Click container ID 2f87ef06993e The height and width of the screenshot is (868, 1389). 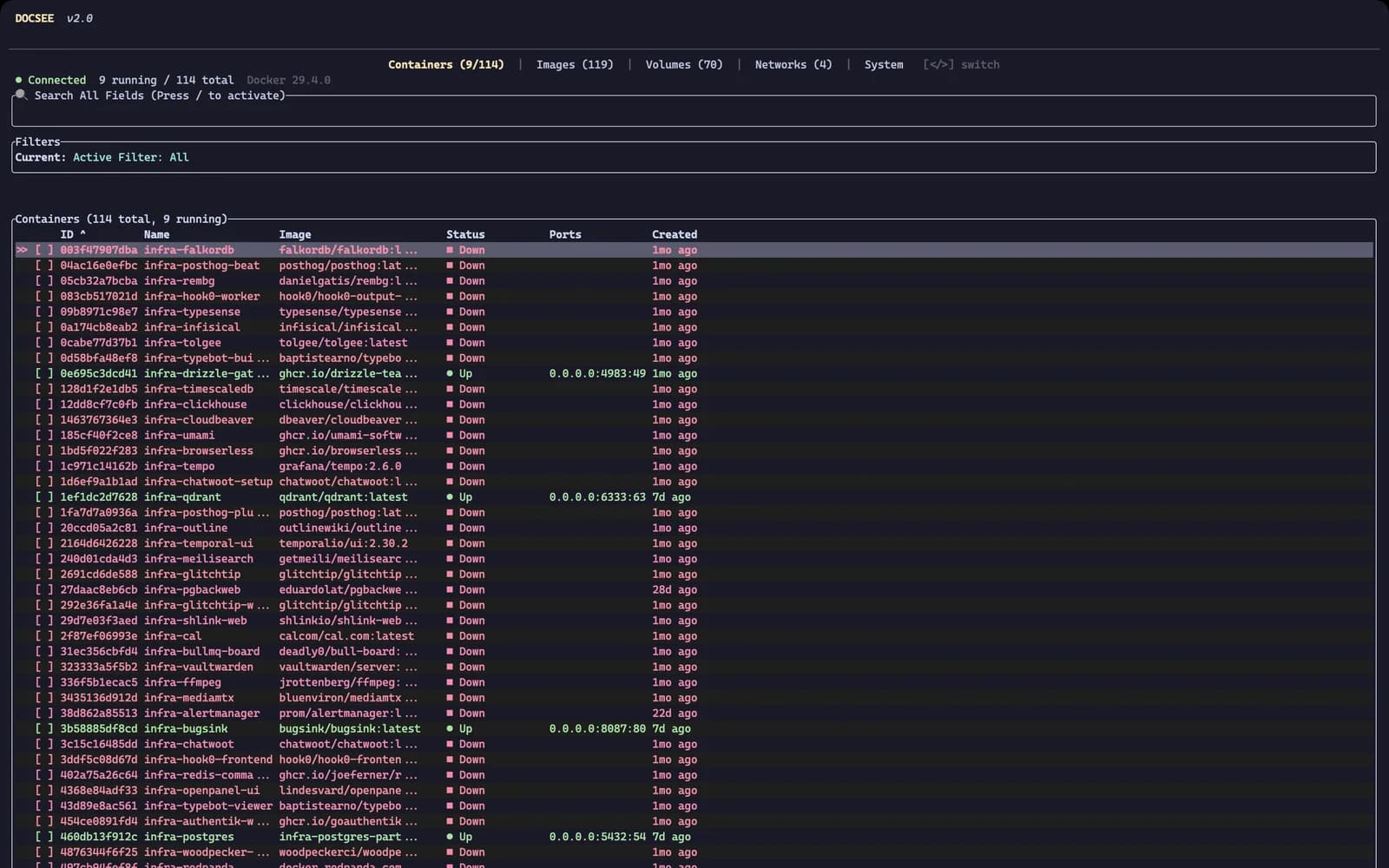pyautogui.click(x=99, y=636)
